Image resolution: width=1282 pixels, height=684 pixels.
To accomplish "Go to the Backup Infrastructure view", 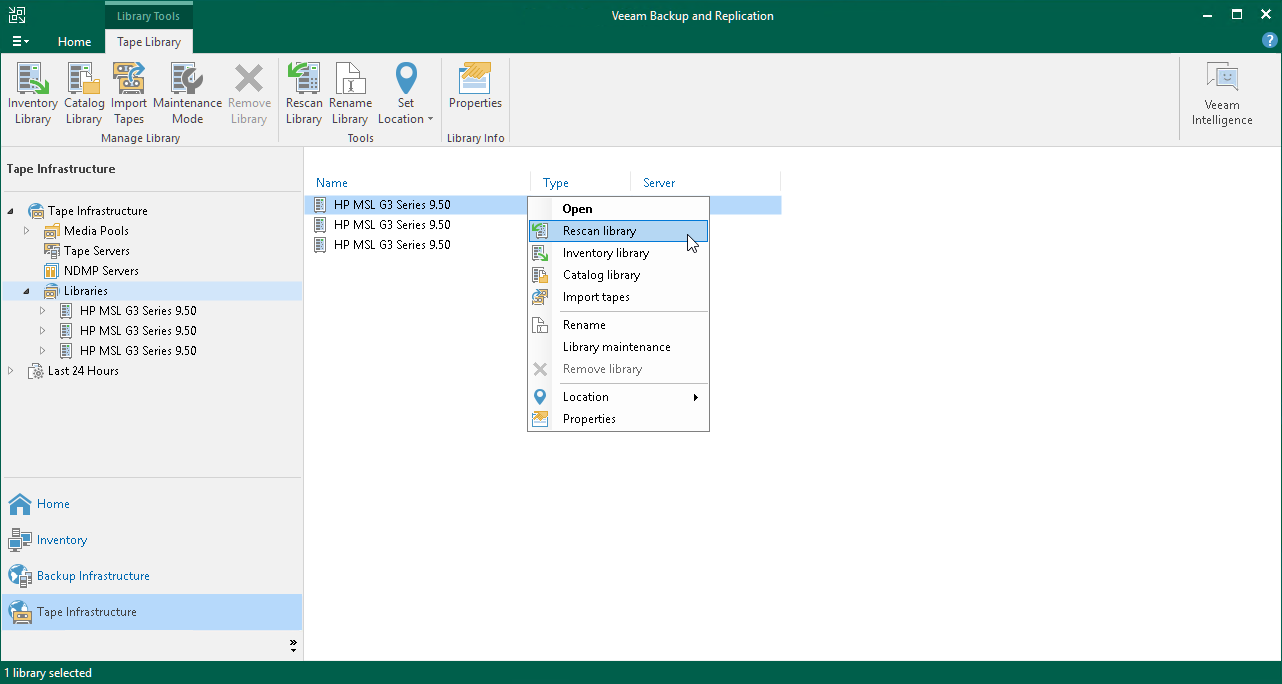I will coord(93,576).
